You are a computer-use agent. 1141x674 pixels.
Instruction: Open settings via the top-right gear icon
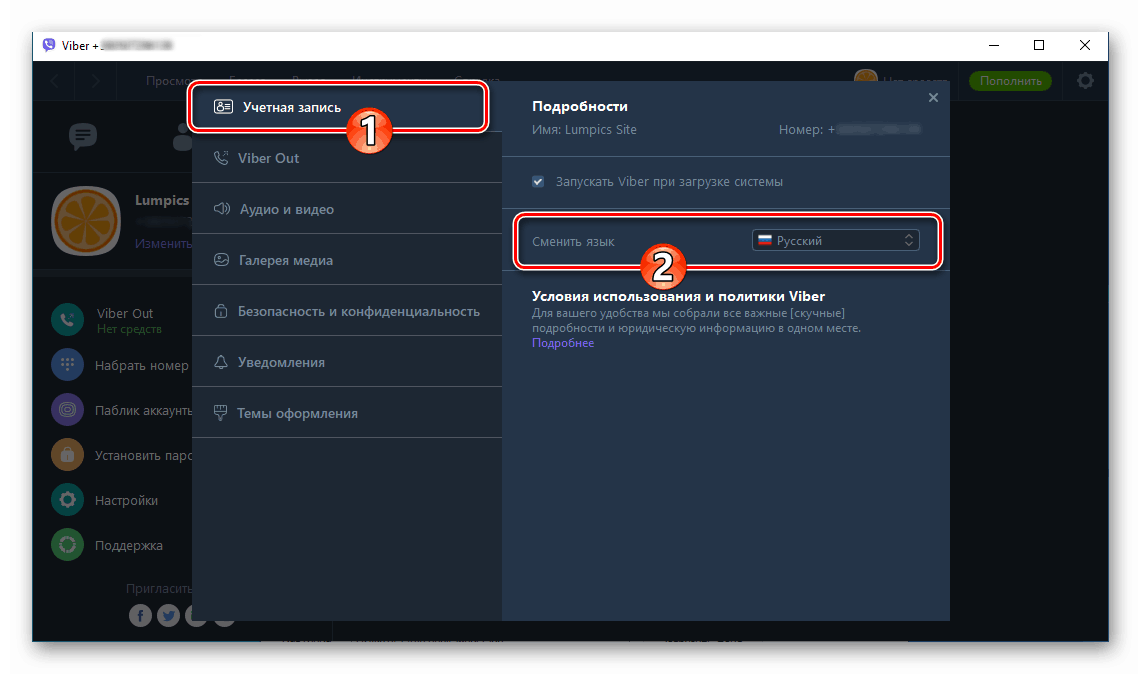(1085, 81)
